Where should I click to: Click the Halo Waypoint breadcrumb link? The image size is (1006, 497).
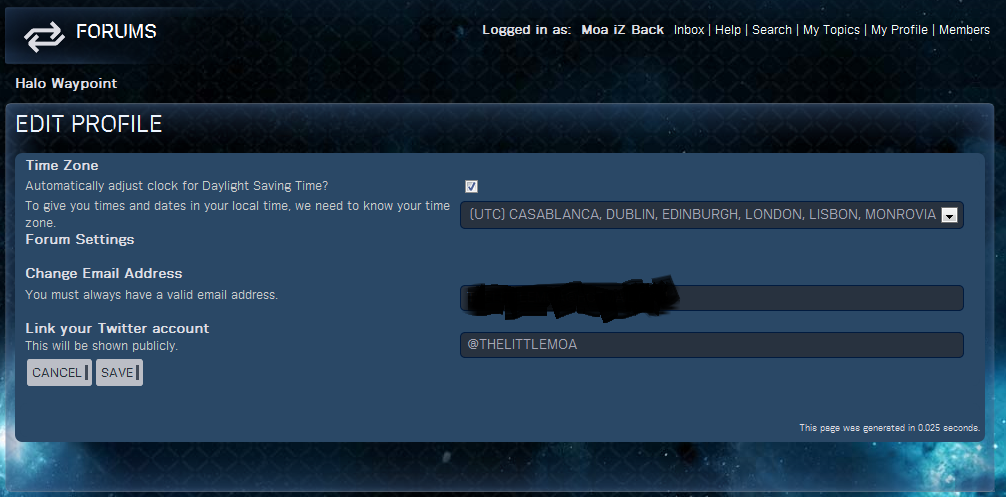66,83
